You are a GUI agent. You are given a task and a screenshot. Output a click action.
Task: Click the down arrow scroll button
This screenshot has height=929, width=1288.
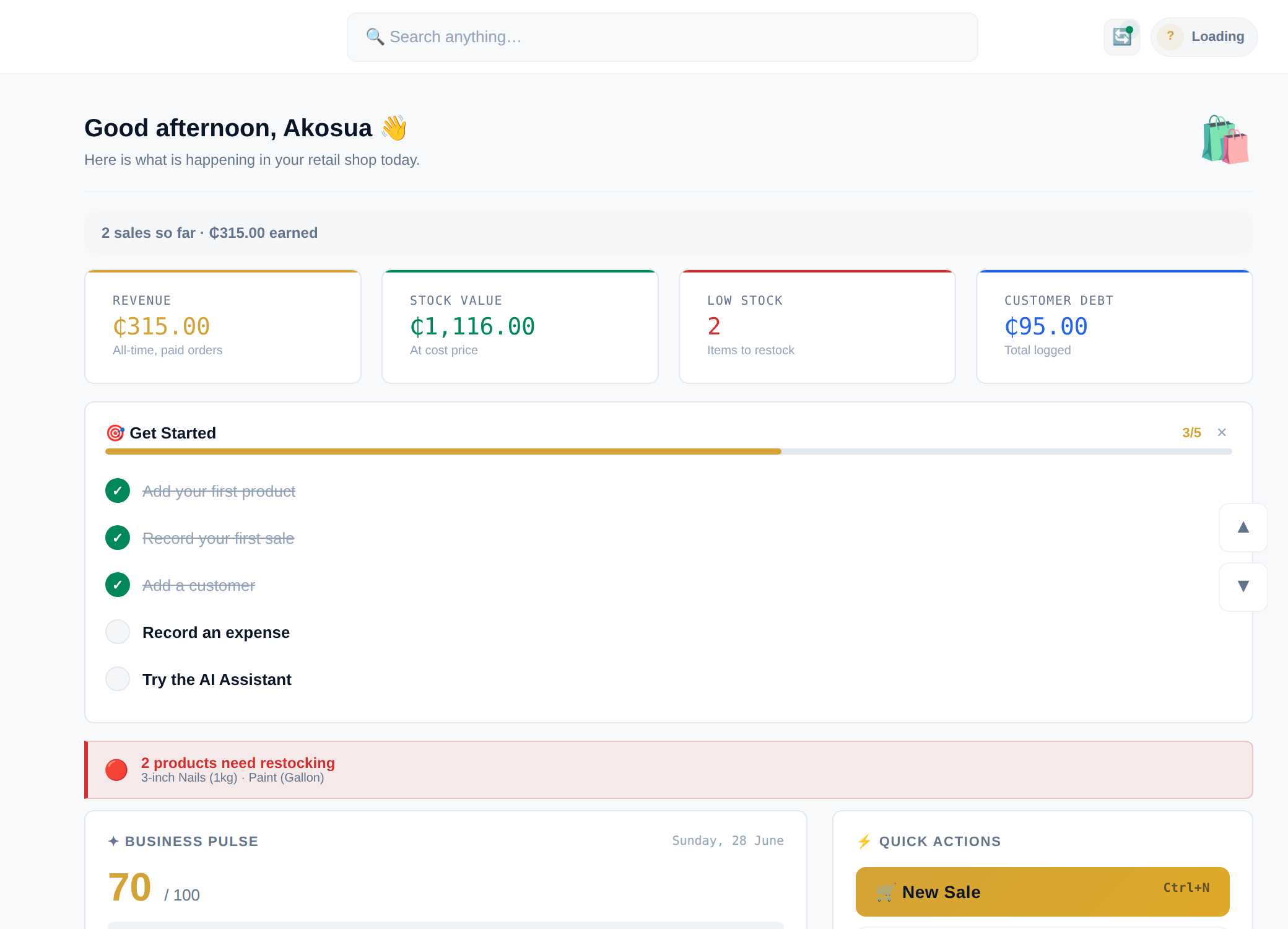coord(1243,587)
